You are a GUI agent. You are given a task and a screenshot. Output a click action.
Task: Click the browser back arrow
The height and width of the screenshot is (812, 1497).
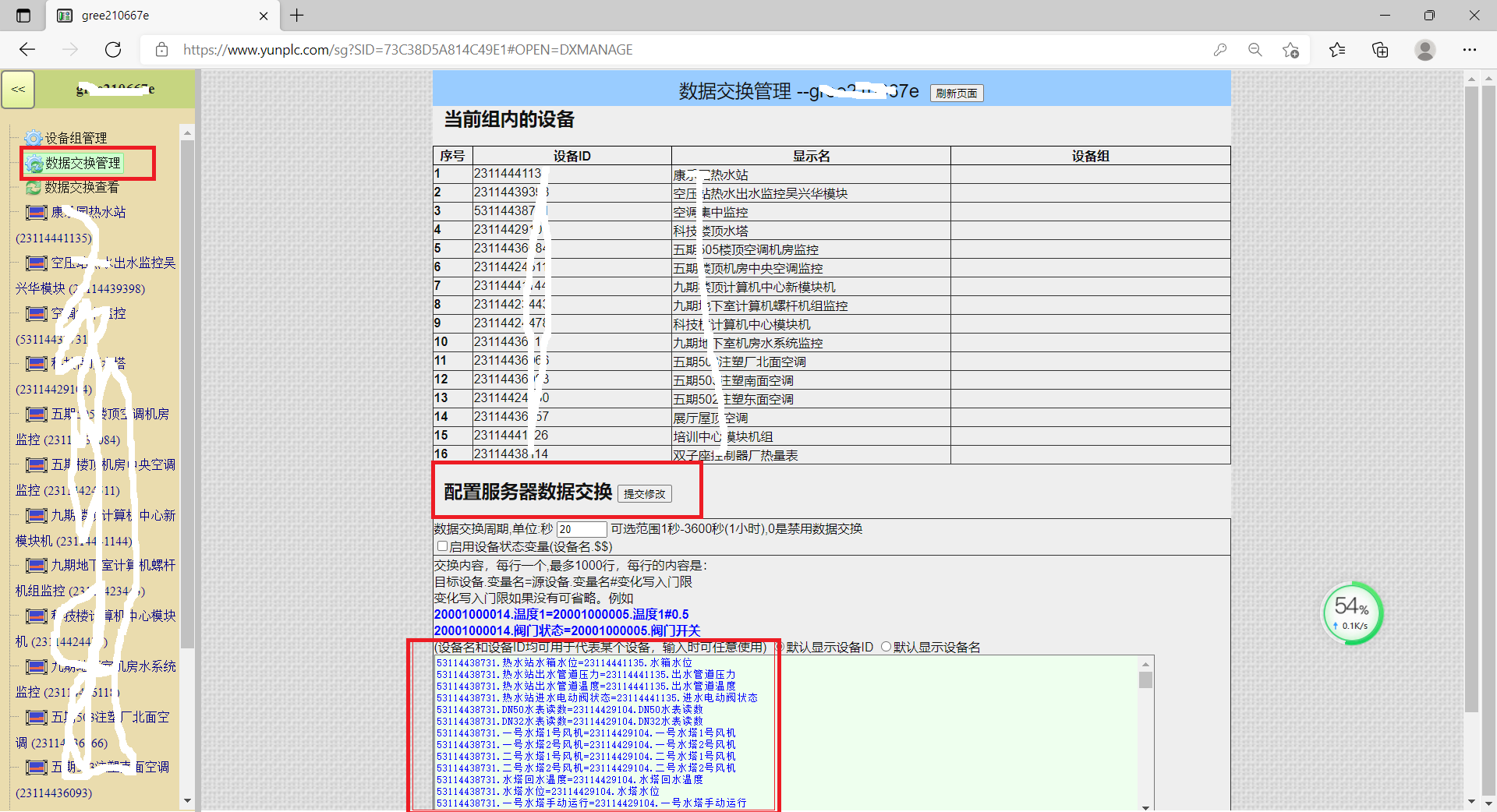click(x=27, y=50)
